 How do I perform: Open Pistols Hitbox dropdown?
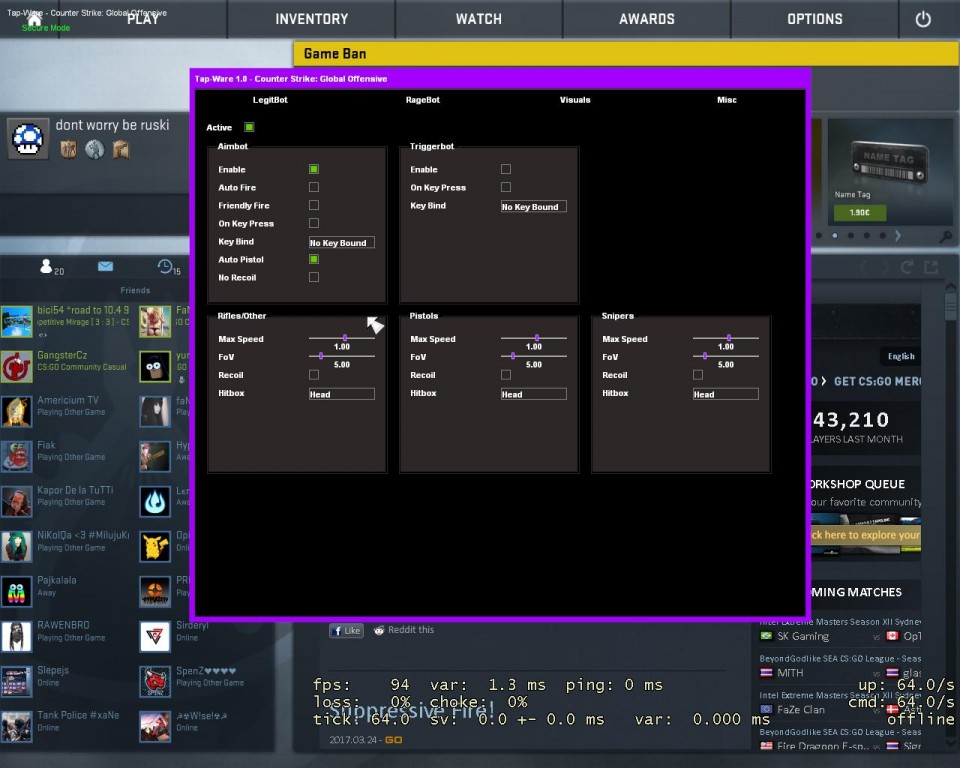tap(534, 394)
